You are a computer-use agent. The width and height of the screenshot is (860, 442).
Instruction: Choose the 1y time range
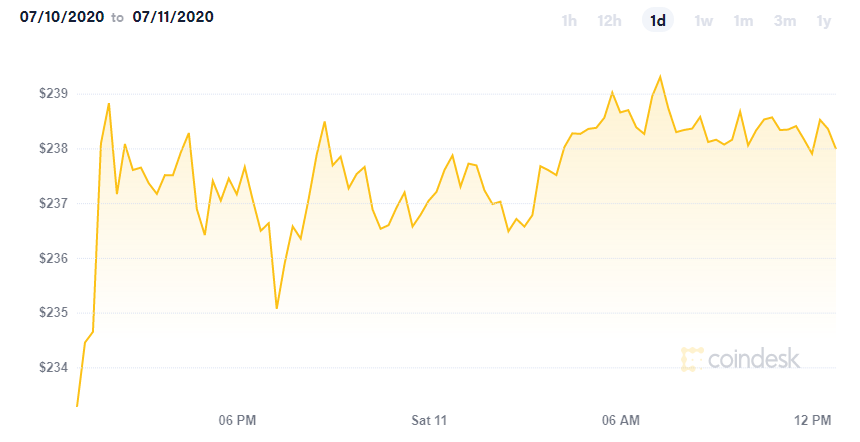[824, 21]
